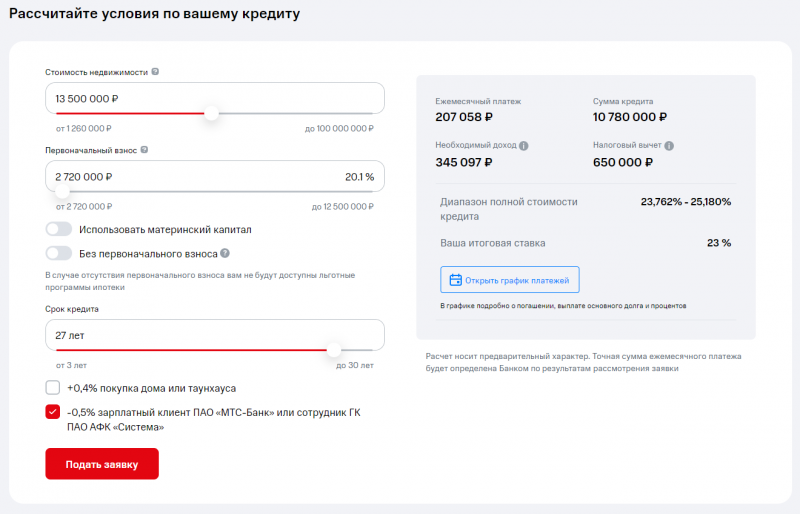
Task: Uncheck the -0,5% зарплатный клиент checkbox
Action: tap(53, 412)
